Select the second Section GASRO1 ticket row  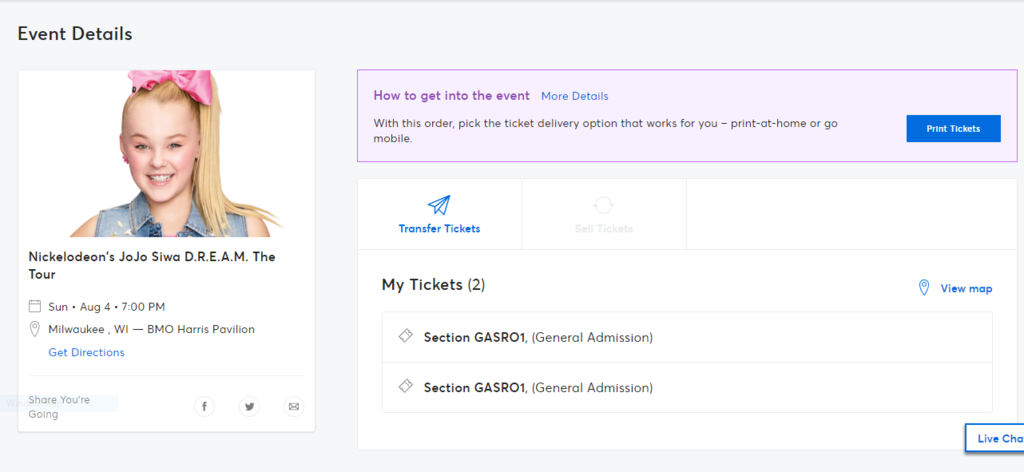[687, 387]
